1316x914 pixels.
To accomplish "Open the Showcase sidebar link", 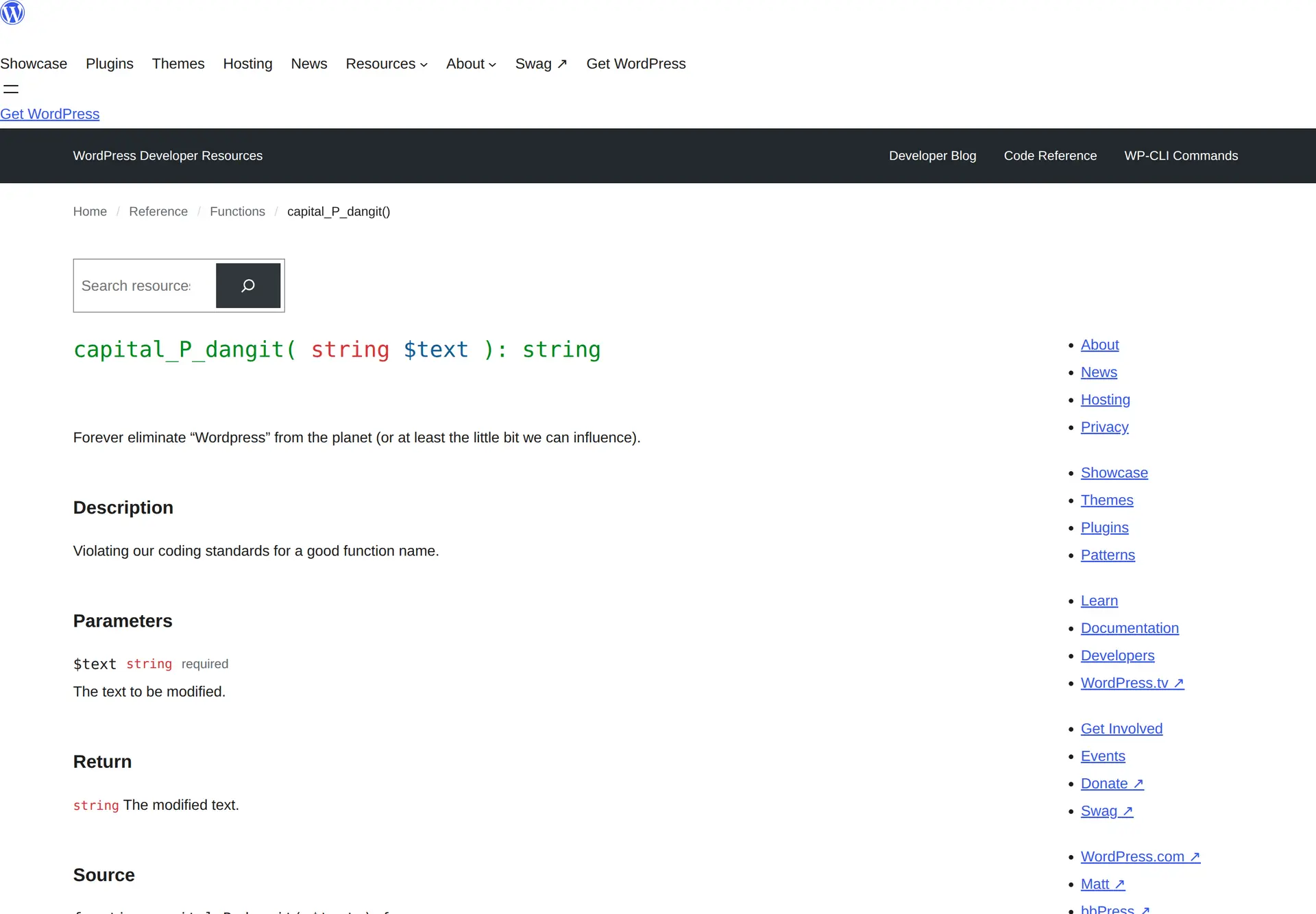I will click(1114, 473).
